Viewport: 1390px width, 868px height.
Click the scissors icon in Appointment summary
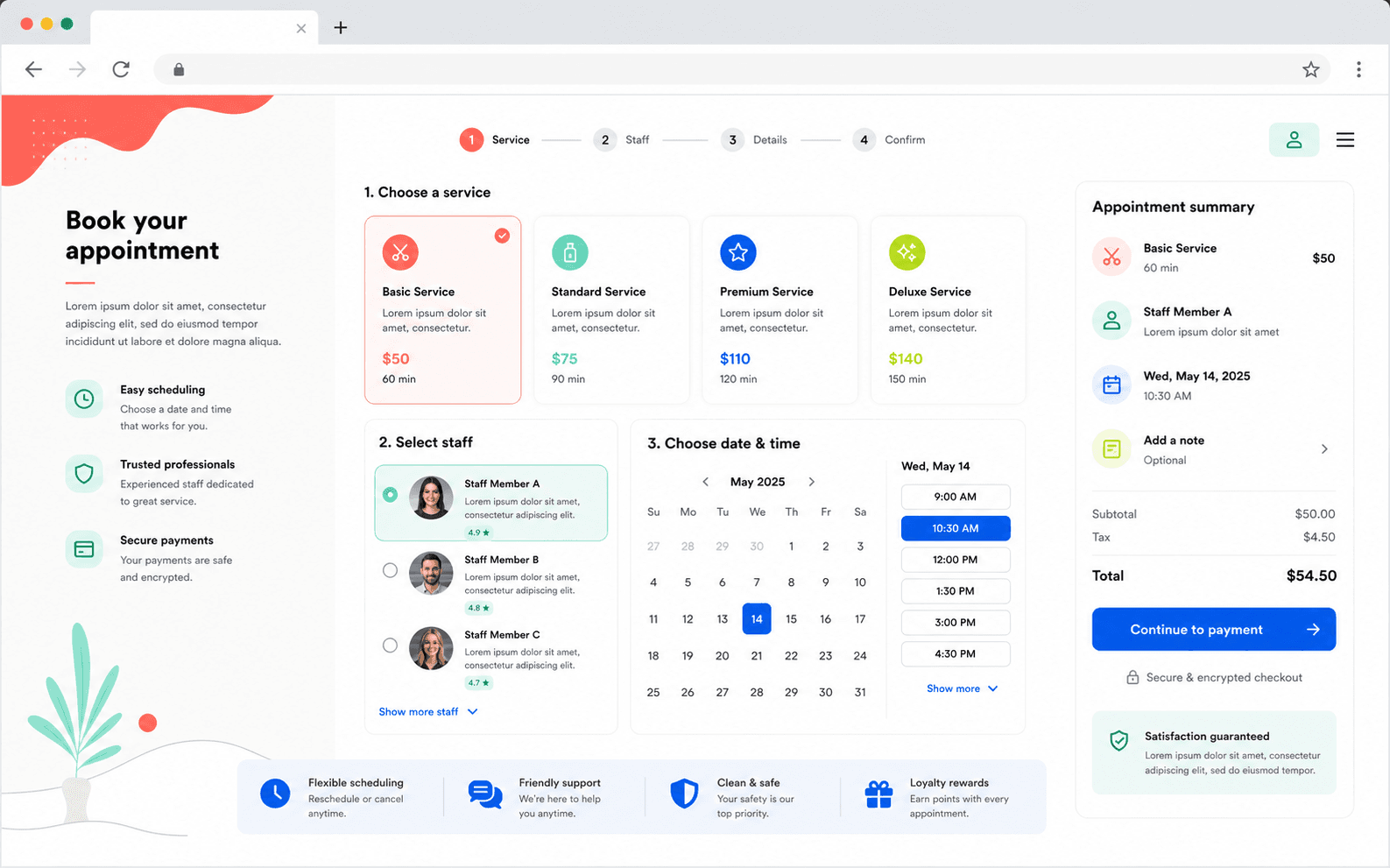pos(1111,258)
